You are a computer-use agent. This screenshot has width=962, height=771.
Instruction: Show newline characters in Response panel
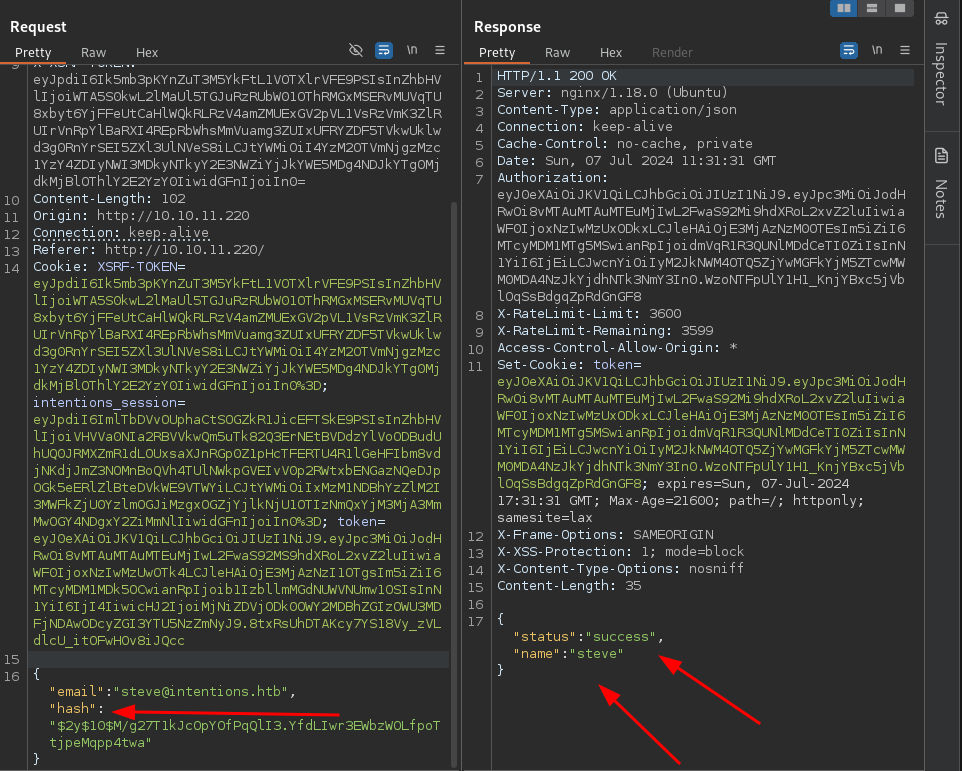coord(877,50)
